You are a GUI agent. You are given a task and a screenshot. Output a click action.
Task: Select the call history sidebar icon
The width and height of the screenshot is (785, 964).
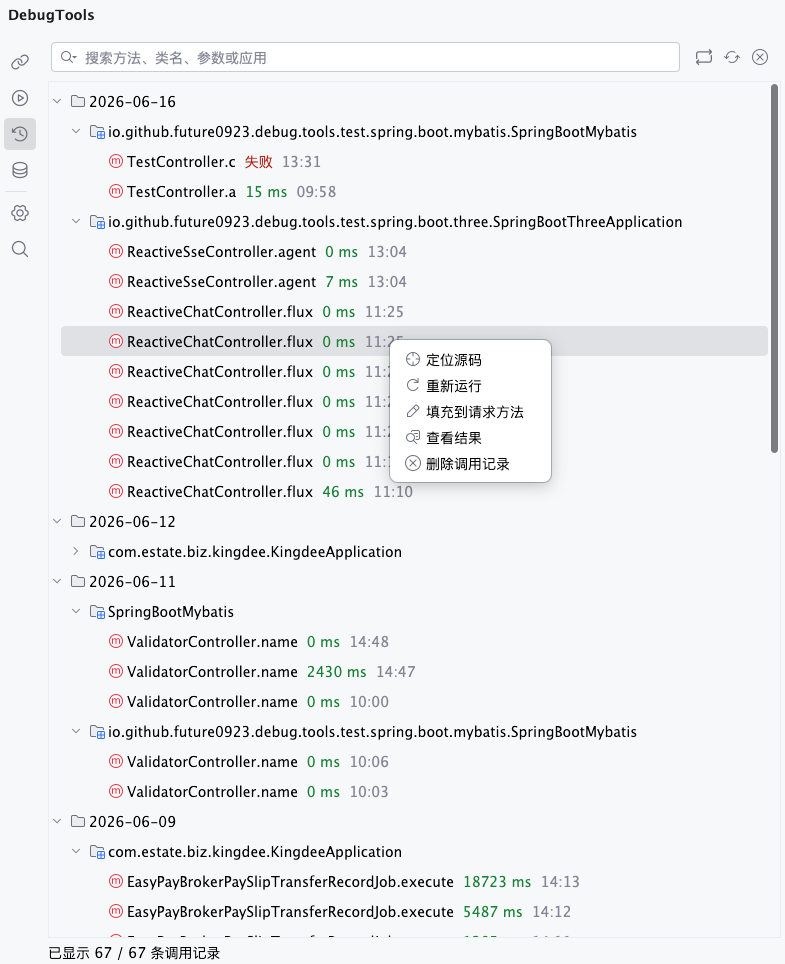pyautogui.click(x=20, y=134)
